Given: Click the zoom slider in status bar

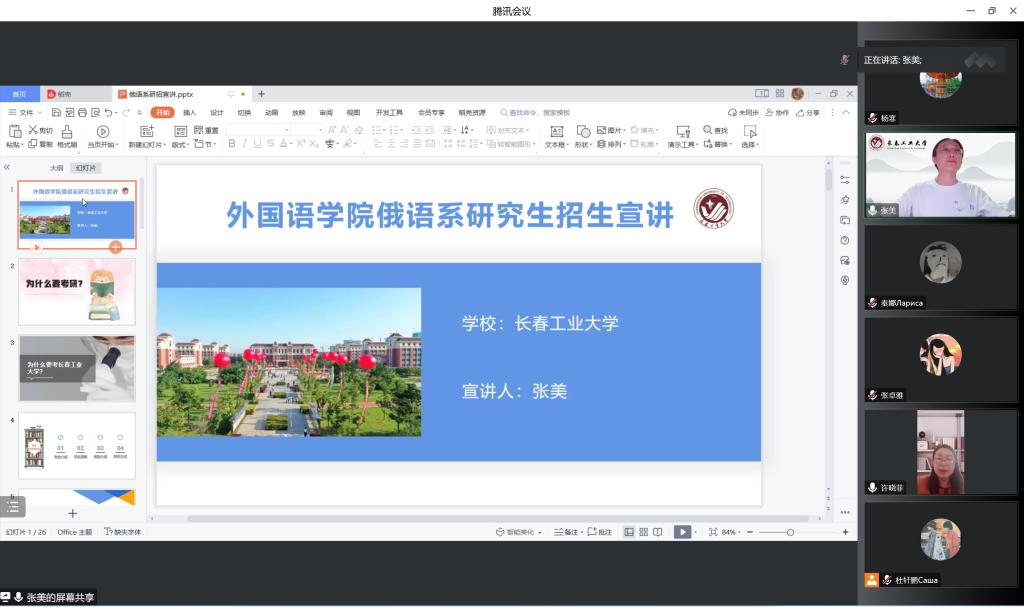Looking at the screenshot, I should tap(790, 532).
